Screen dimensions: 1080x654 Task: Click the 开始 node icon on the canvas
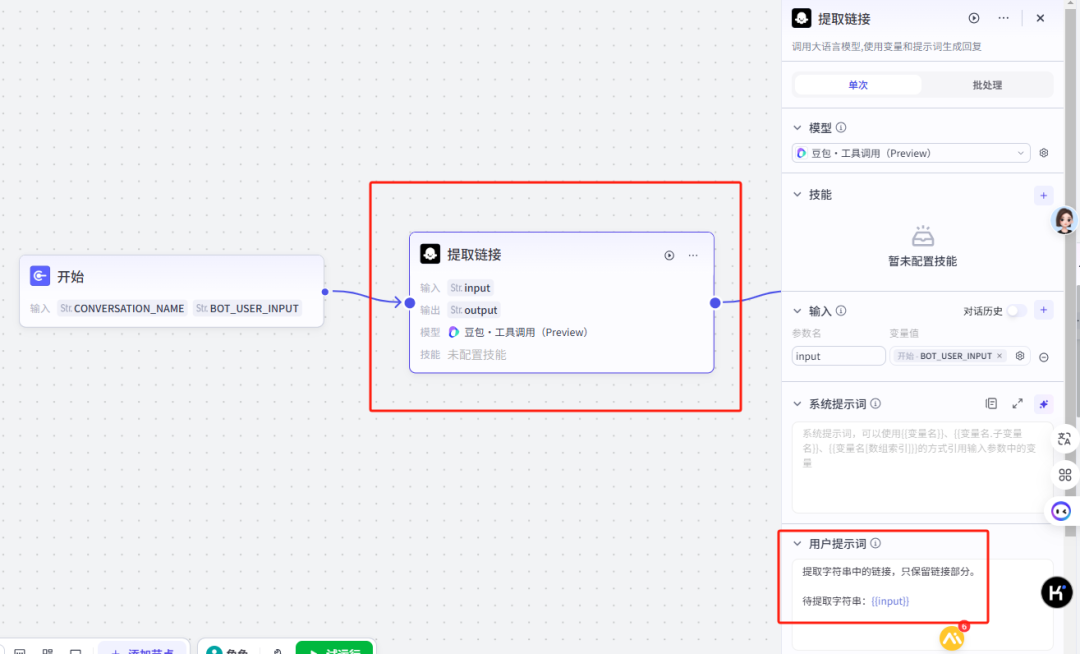click(40, 276)
